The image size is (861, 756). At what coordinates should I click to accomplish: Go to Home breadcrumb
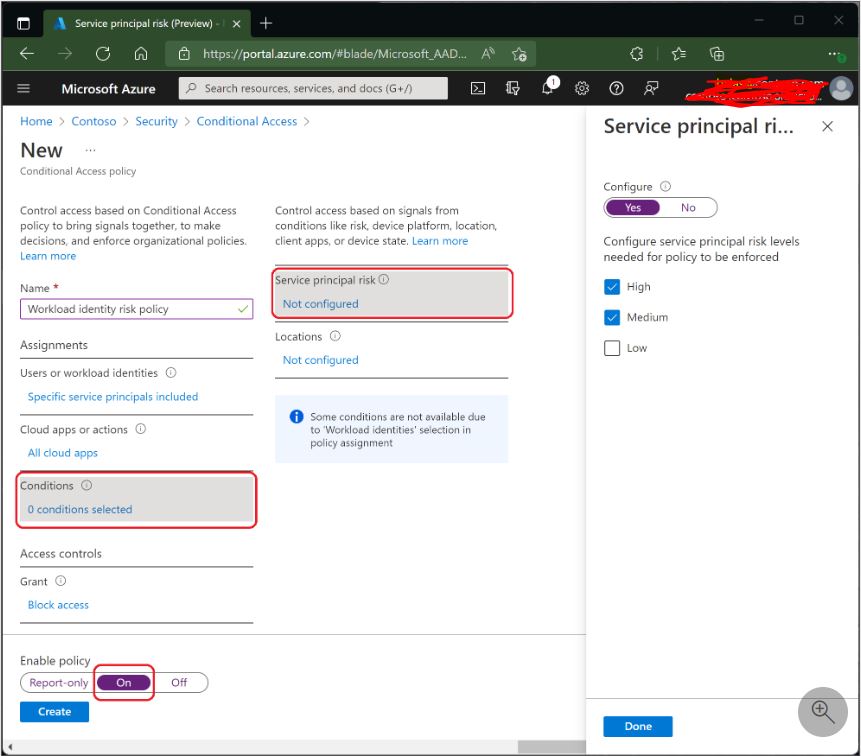point(36,121)
